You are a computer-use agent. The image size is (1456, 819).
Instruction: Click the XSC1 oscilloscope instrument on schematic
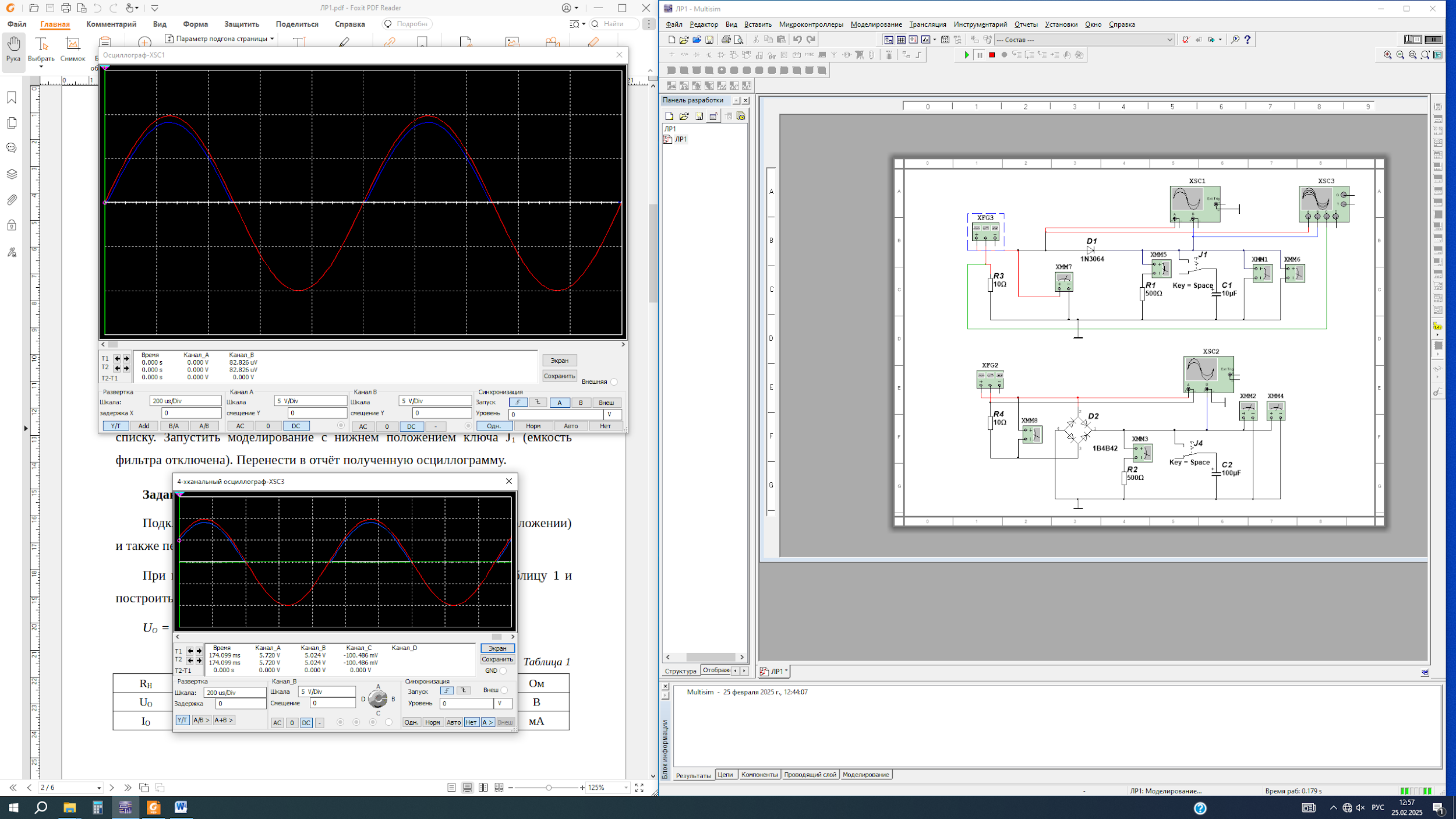coord(1195,204)
